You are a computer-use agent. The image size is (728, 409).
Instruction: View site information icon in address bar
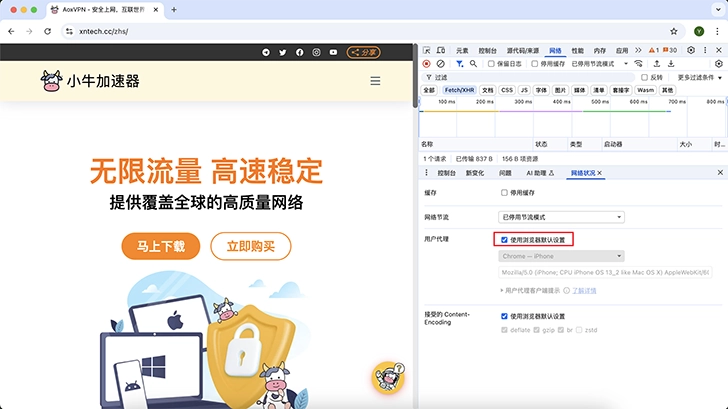pyautogui.click(x=70, y=31)
